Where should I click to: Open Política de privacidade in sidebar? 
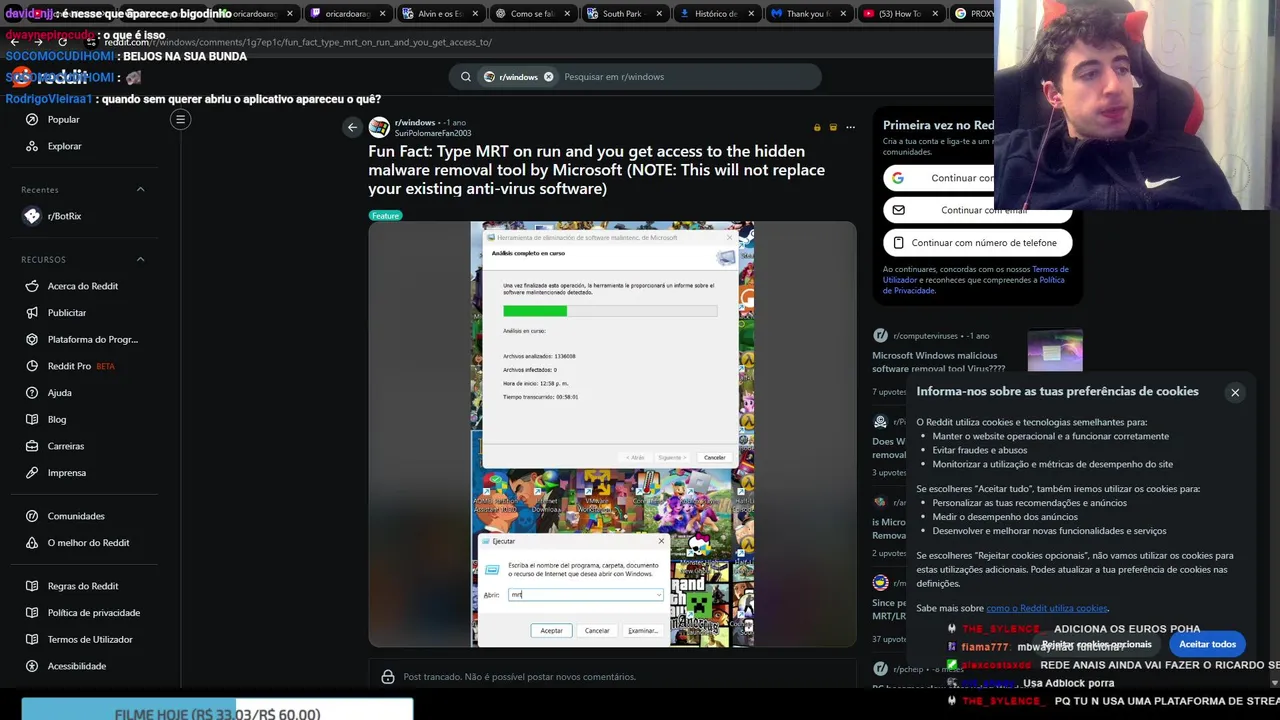[x=82, y=613]
